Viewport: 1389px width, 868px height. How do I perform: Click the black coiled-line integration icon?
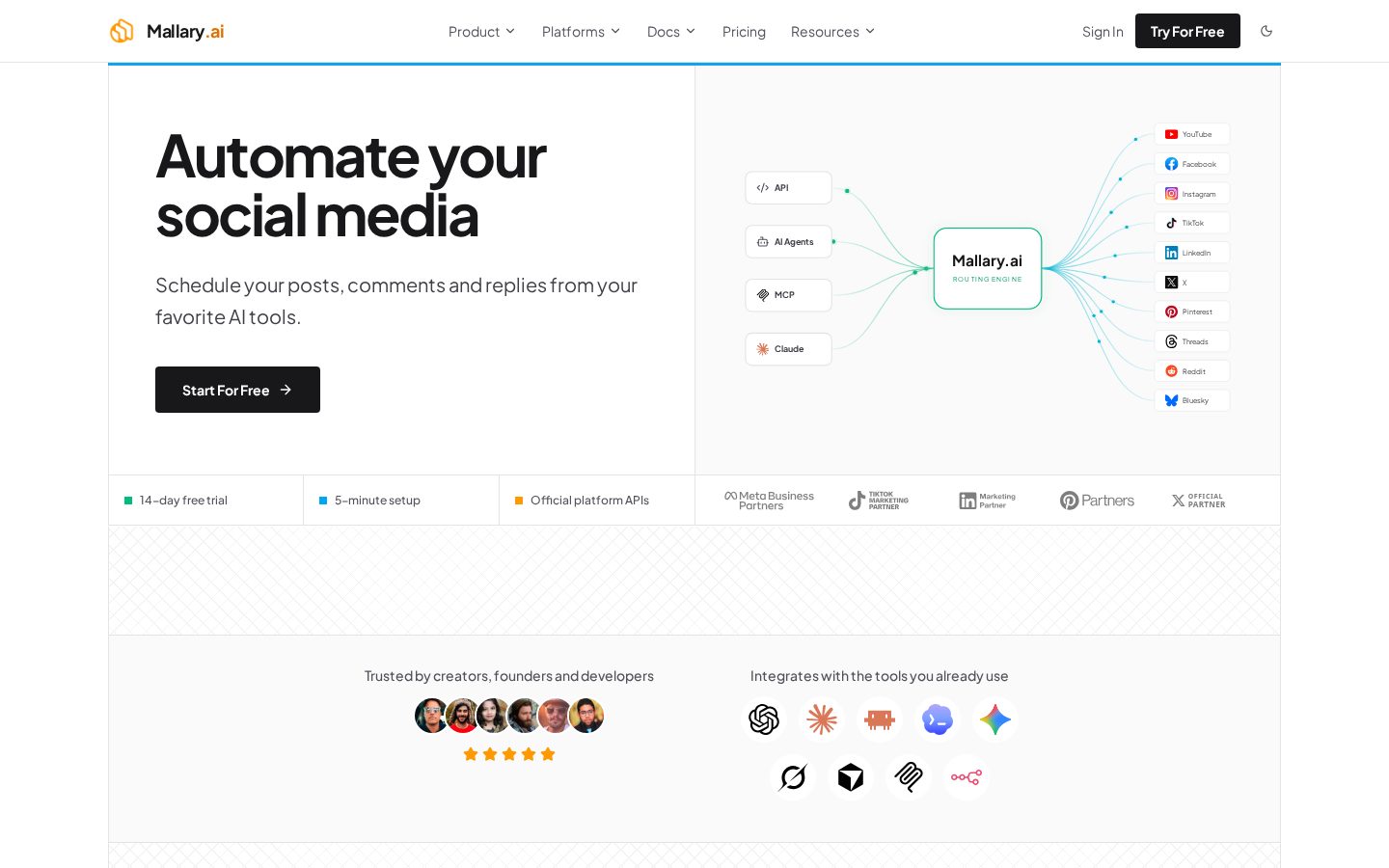pos(909,777)
